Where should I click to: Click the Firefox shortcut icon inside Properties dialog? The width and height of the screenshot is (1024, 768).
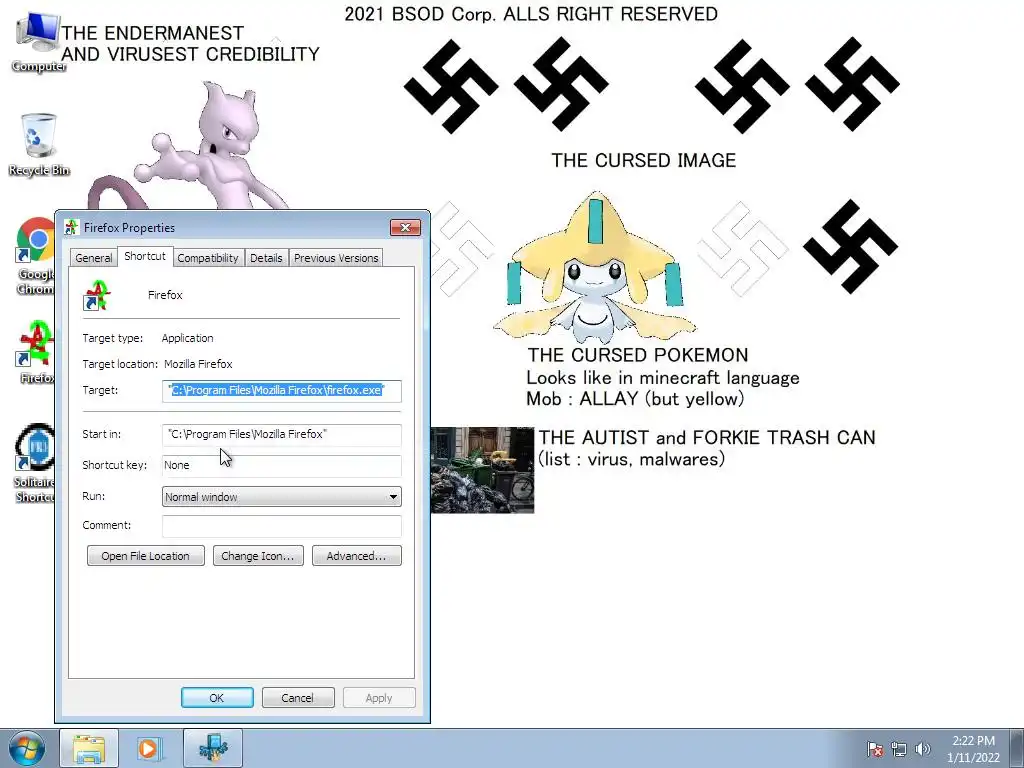97,295
